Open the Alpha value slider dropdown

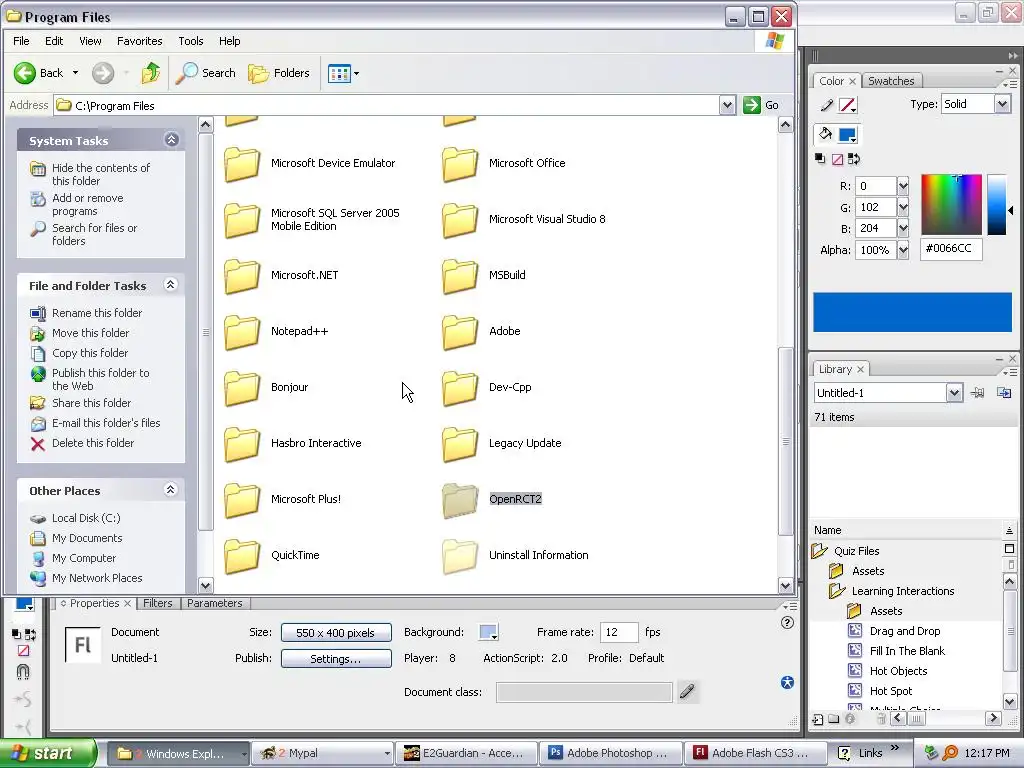coord(903,250)
